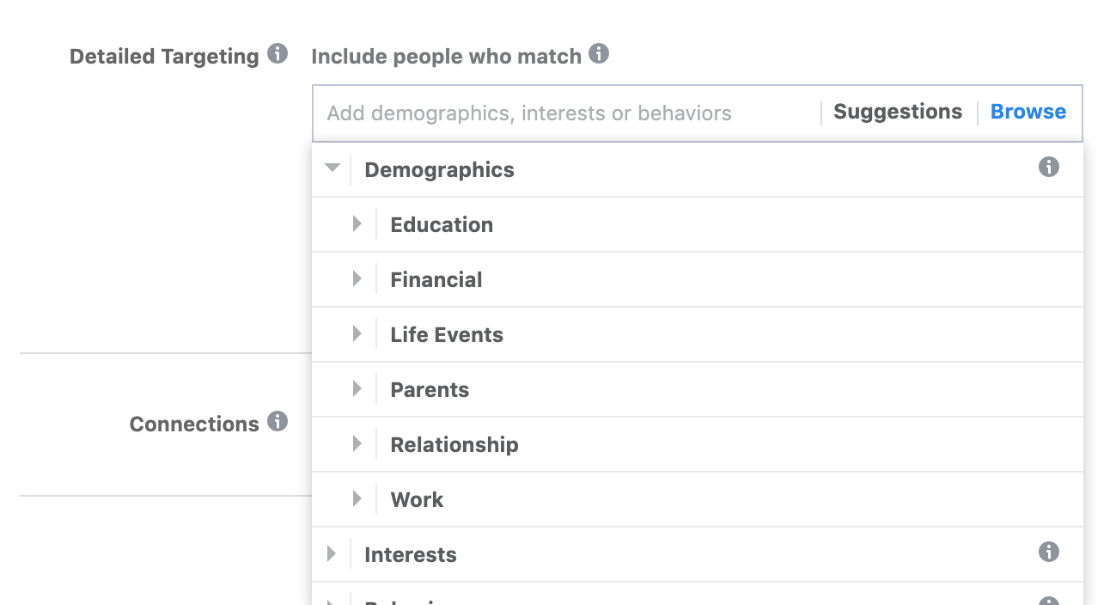Expand the Education subcategory arrow
Viewport: 1100px width, 605px height.
pyautogui.click(x=357, y=224)
